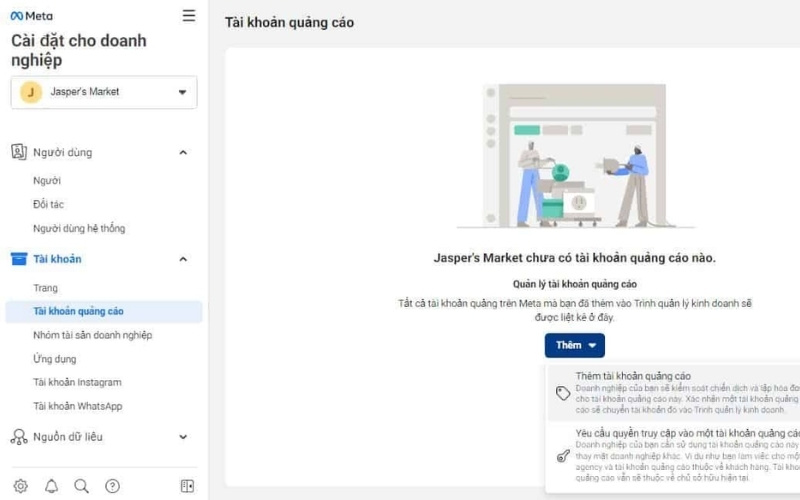Select Người in the sidebar

point(47,181)
